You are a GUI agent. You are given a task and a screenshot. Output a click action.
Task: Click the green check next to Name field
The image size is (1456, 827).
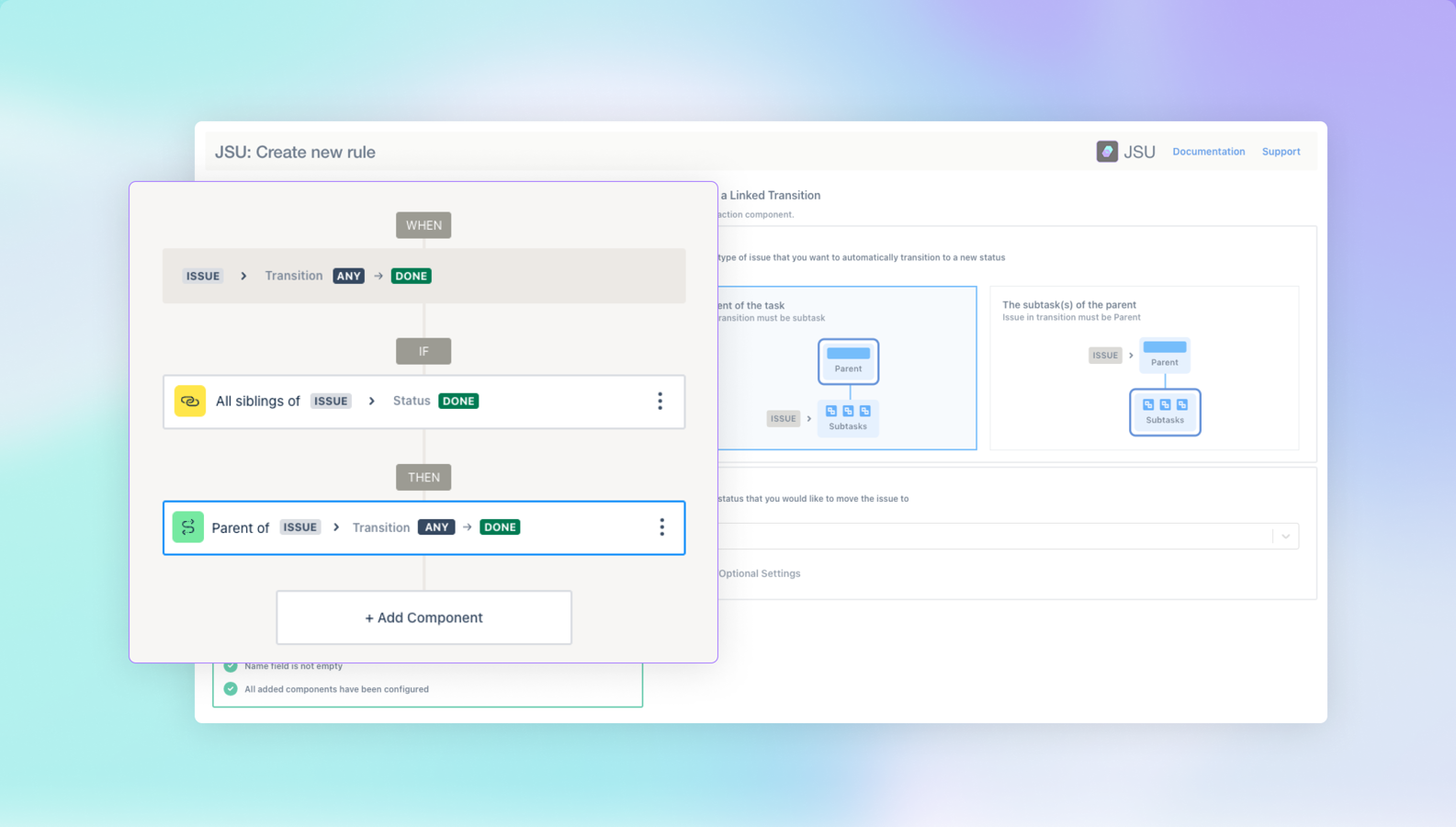tap(231, 666)
